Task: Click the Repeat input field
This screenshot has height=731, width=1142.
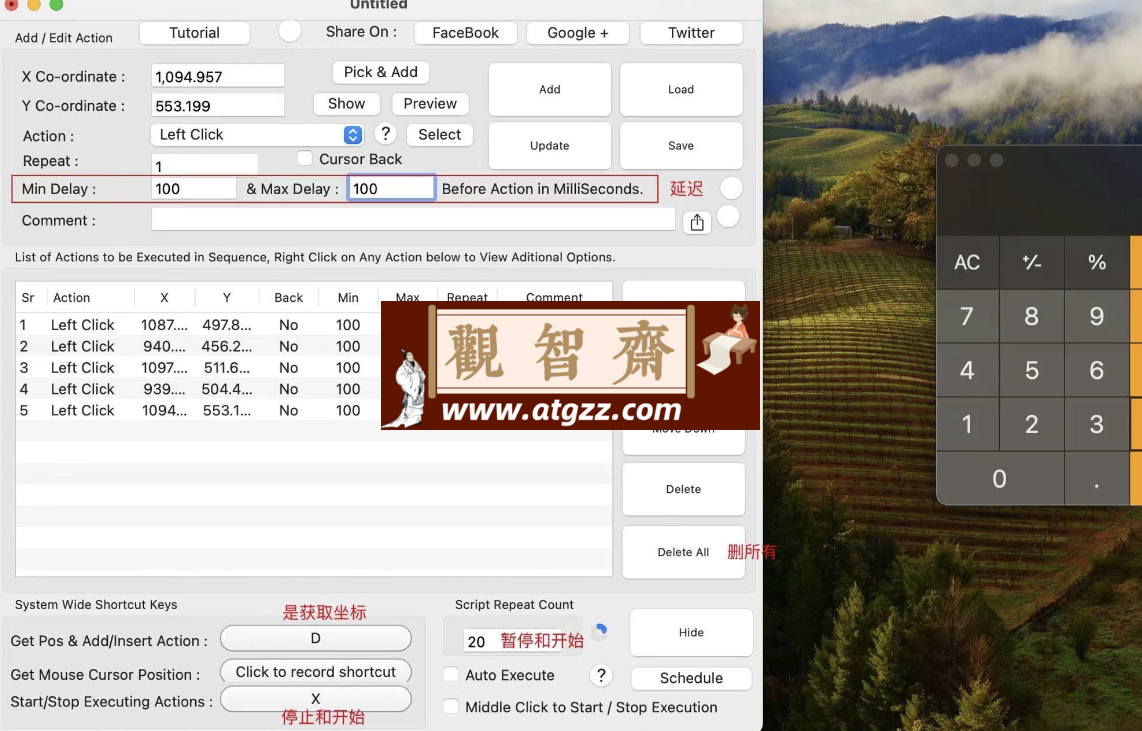Action: pyautogui.click(x=205, y=165)
